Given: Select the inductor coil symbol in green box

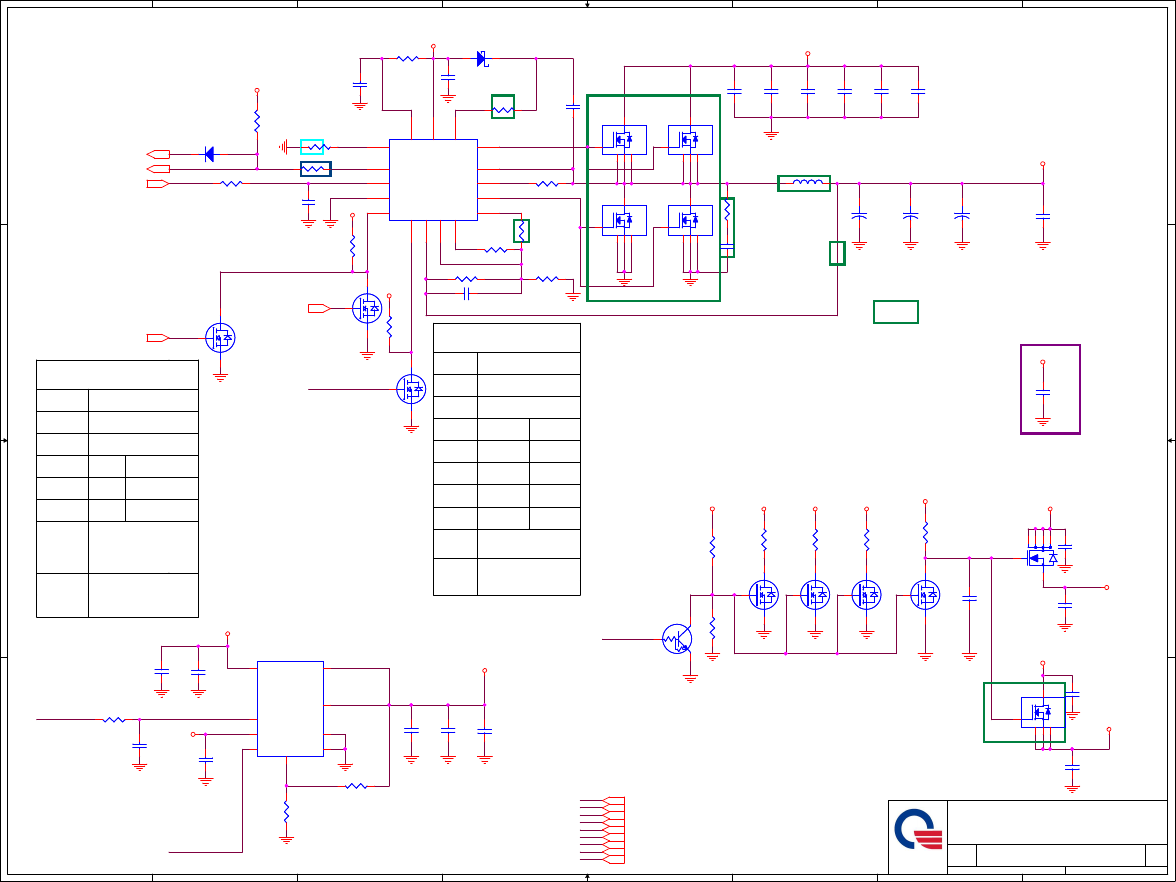Looking at the screenshot, I should point(808,183).
